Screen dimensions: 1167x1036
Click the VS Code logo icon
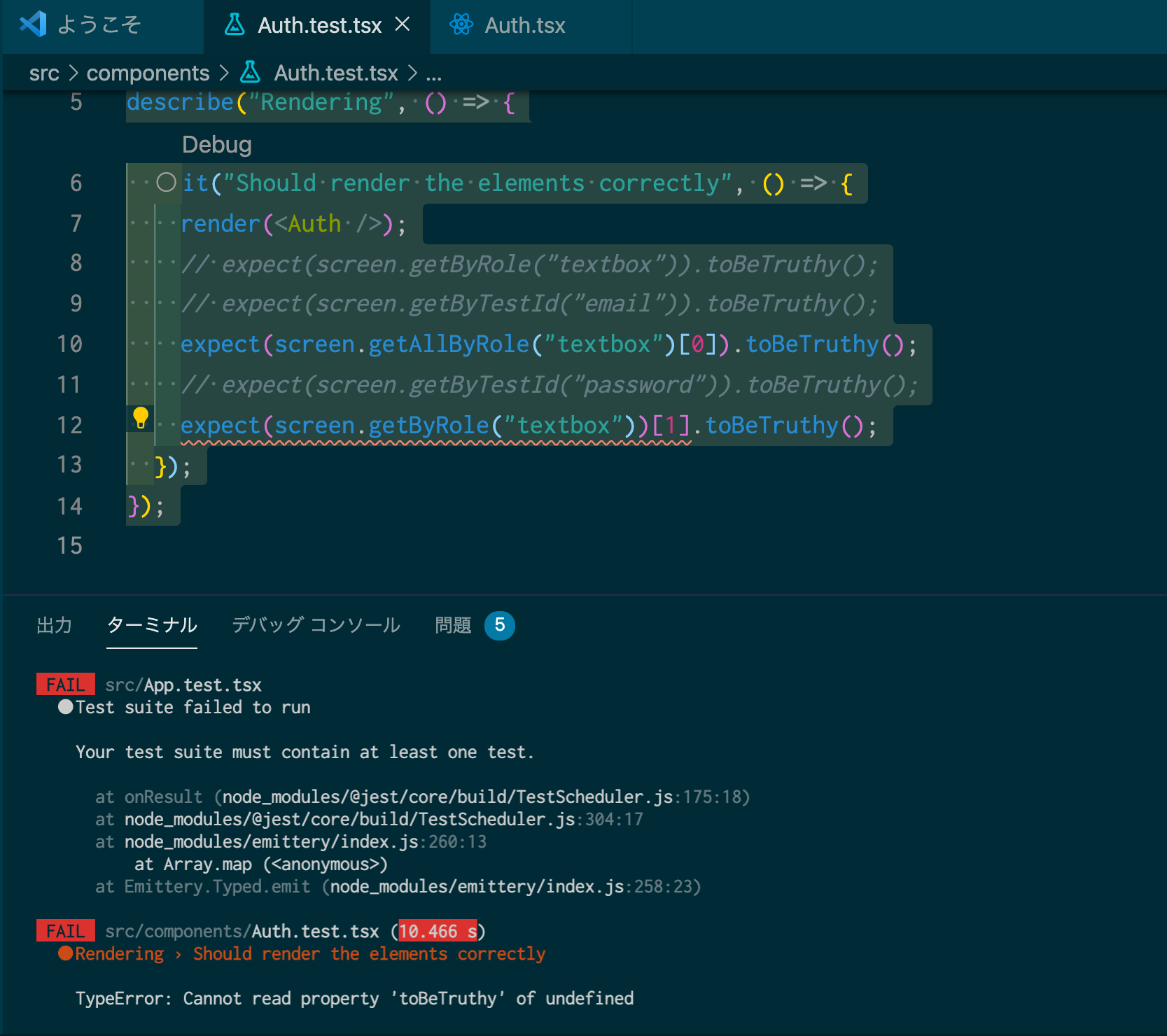click(x=33, y=24)
